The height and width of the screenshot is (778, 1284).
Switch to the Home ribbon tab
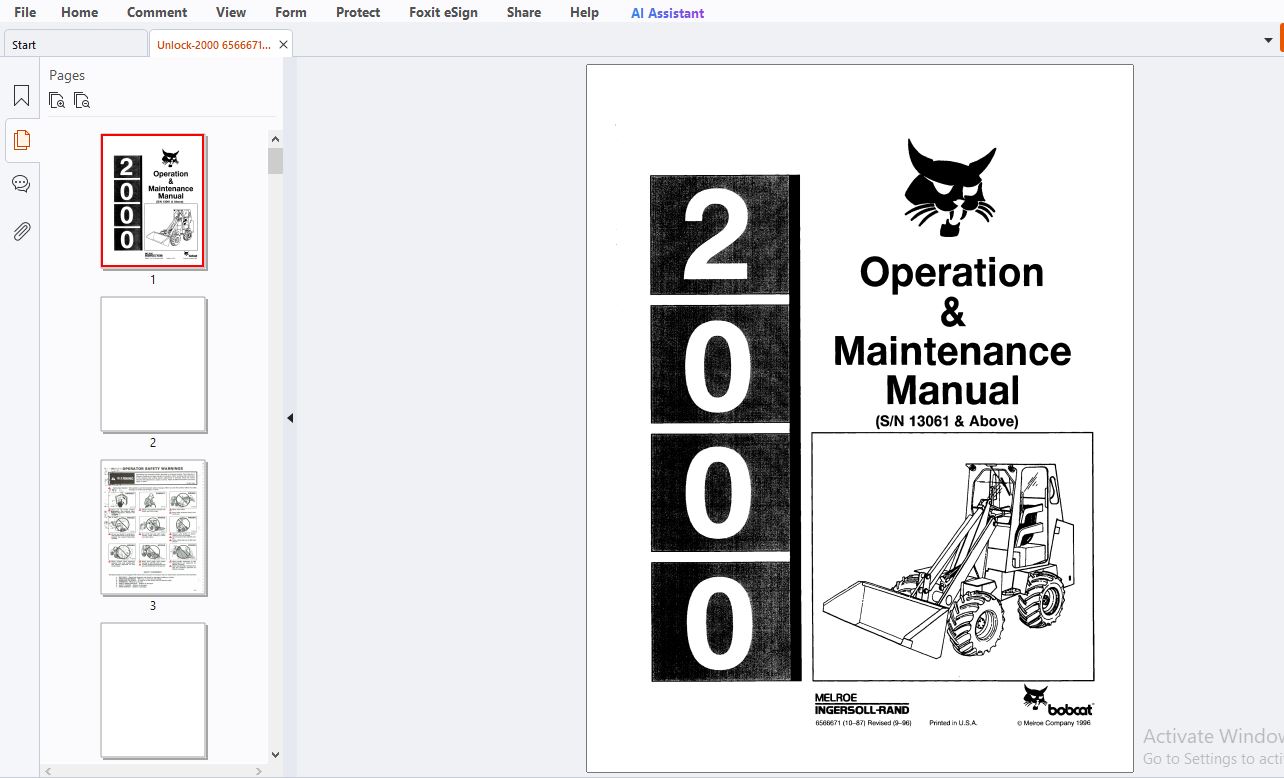pyautogui.click(x=80, y=12)
